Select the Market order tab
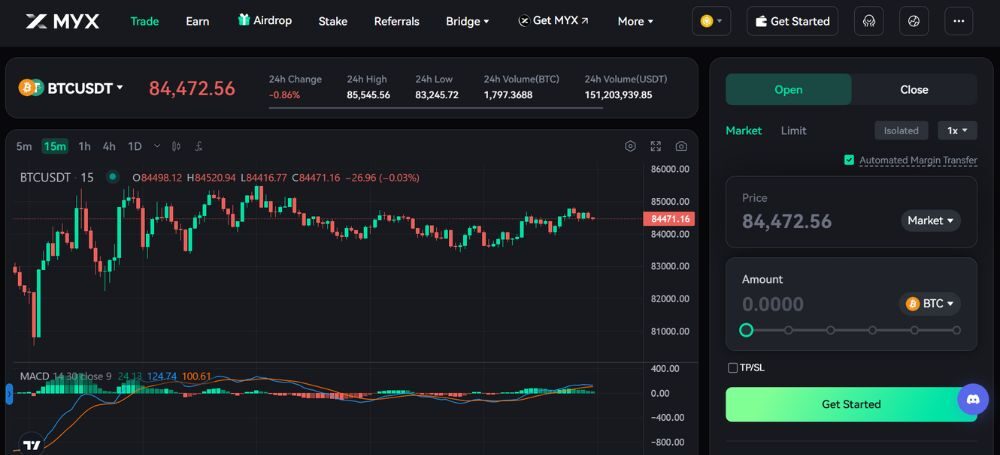The image size is (1000, 455). 744,130
